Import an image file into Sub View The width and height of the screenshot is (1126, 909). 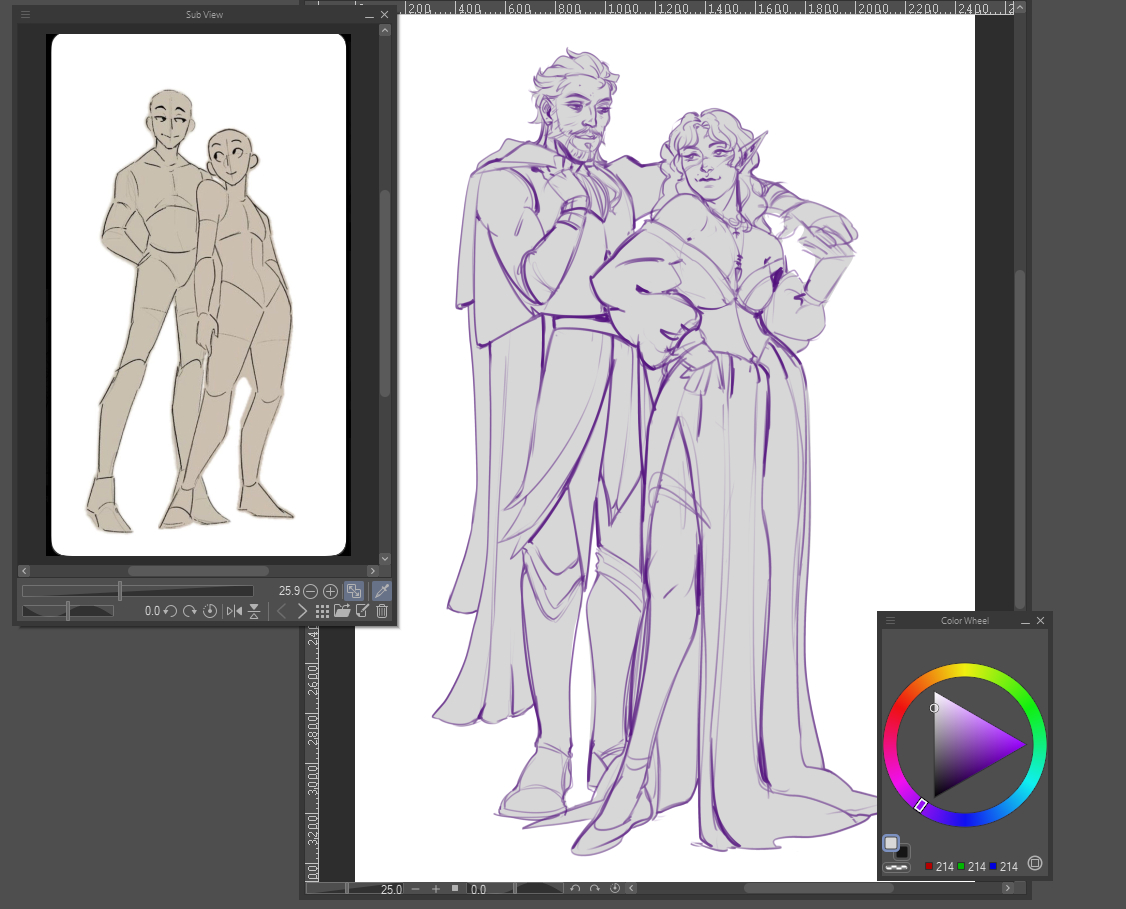coord(342,611)
